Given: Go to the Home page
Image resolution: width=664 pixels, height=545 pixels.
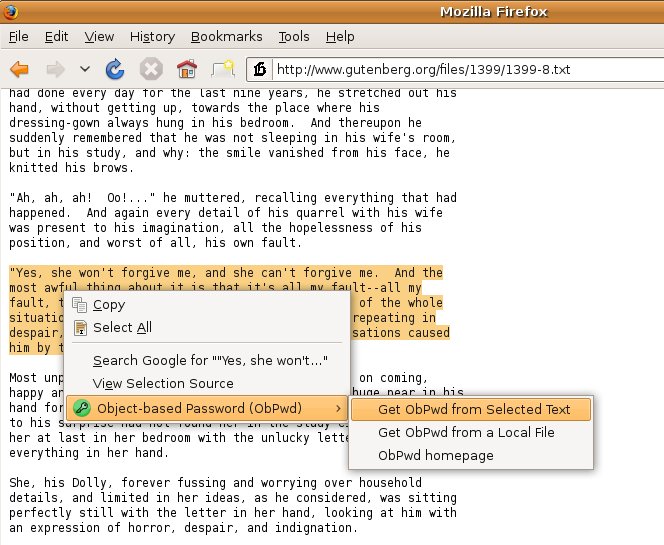Looking at the screenshot, I should (187, 69).
